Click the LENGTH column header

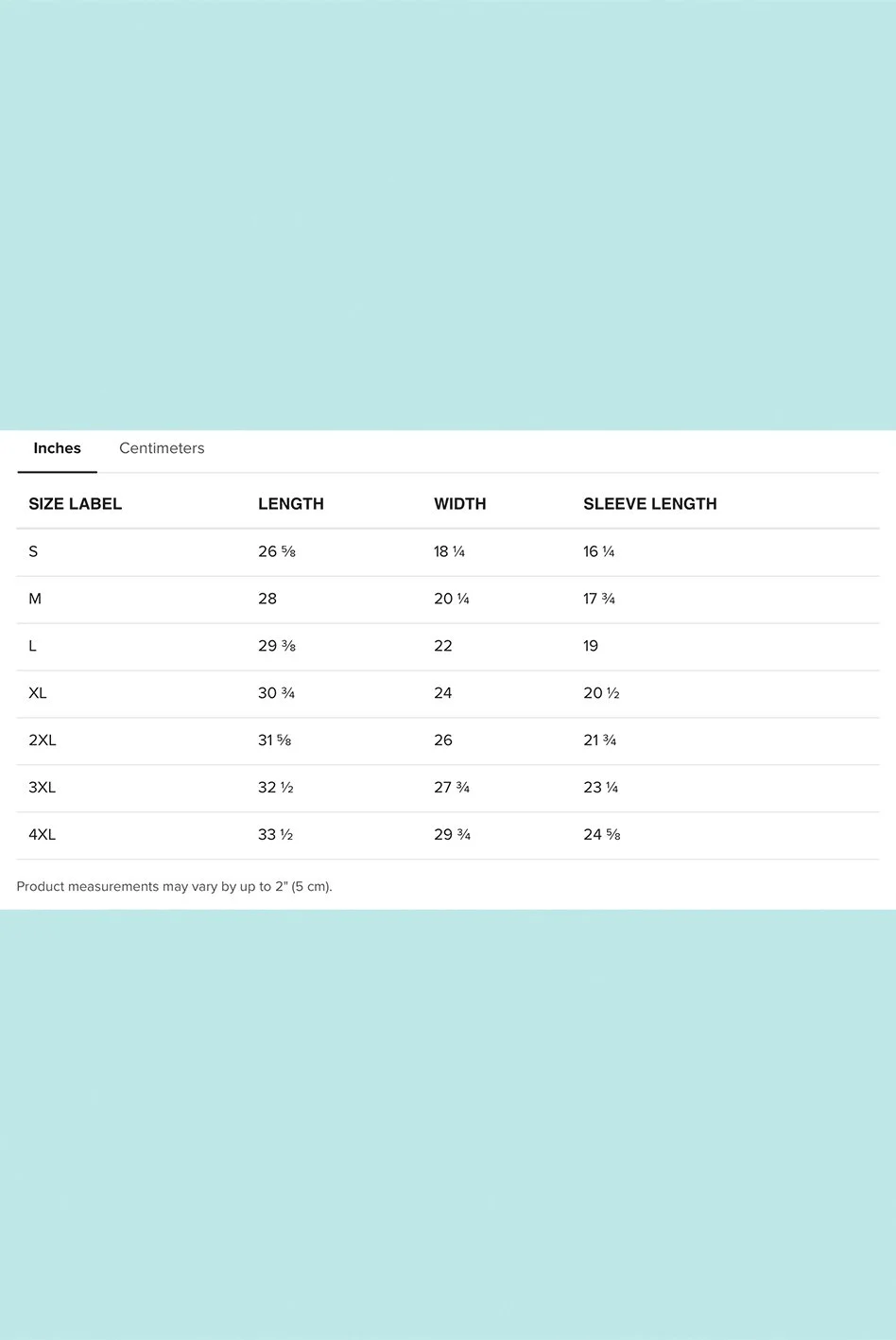coord(291,504)
